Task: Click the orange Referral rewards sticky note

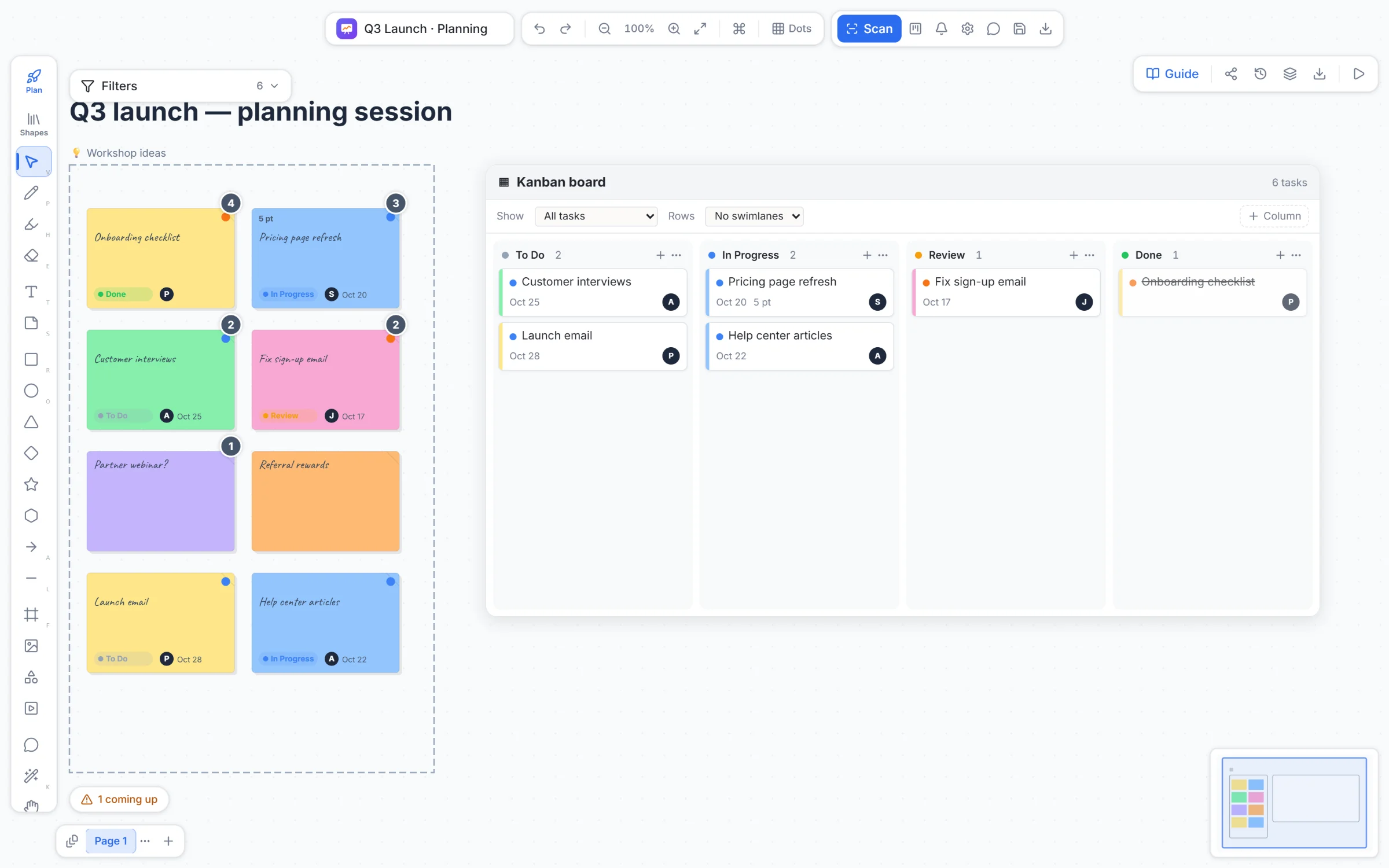Action: point(325,501)
